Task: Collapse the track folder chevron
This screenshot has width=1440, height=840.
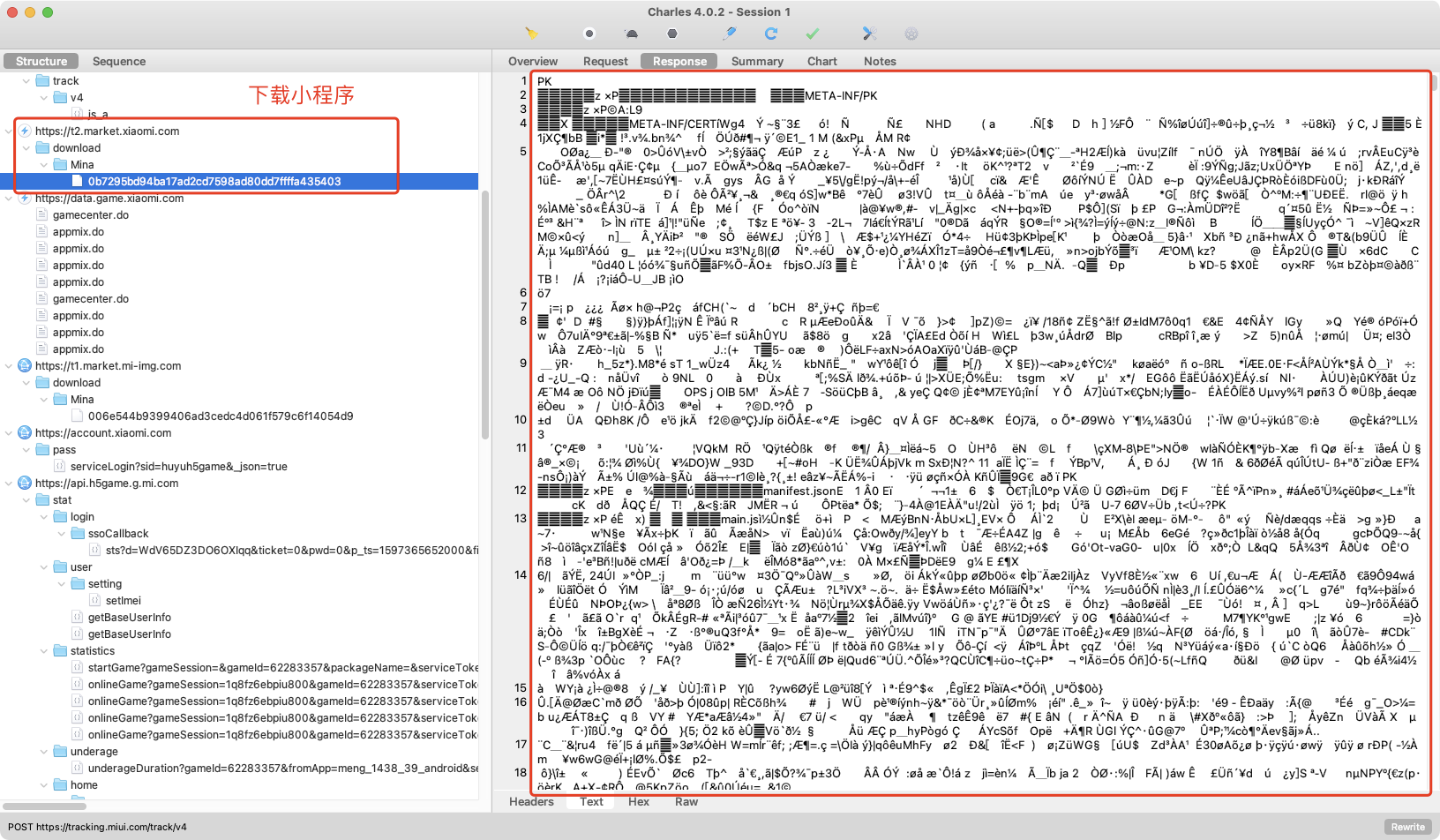Action: [x=26, y=81]
